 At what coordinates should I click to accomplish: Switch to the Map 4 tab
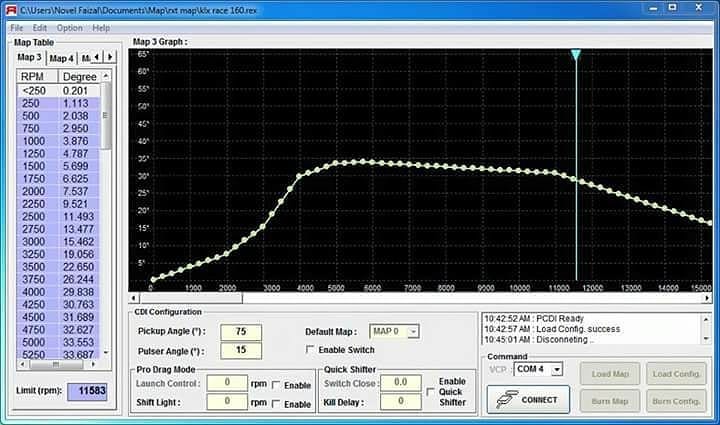pos(62,58)
